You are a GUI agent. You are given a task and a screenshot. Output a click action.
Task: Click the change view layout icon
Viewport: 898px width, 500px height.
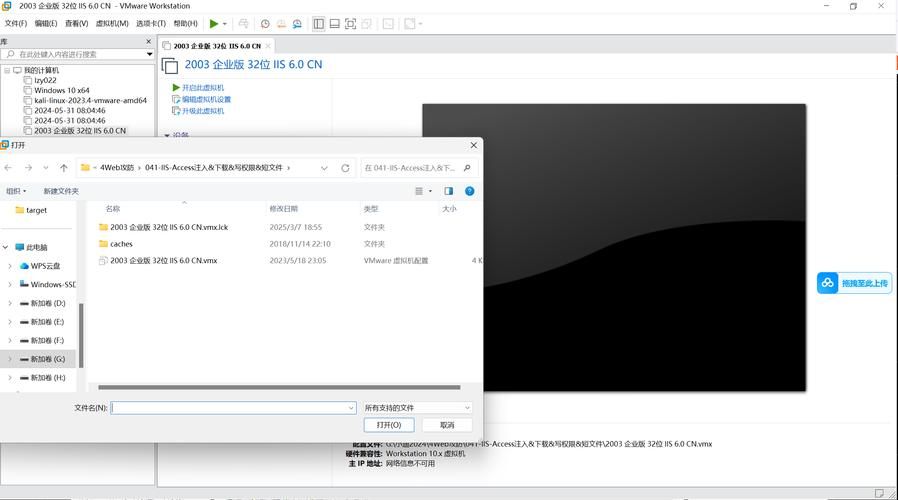pos(419,191)
